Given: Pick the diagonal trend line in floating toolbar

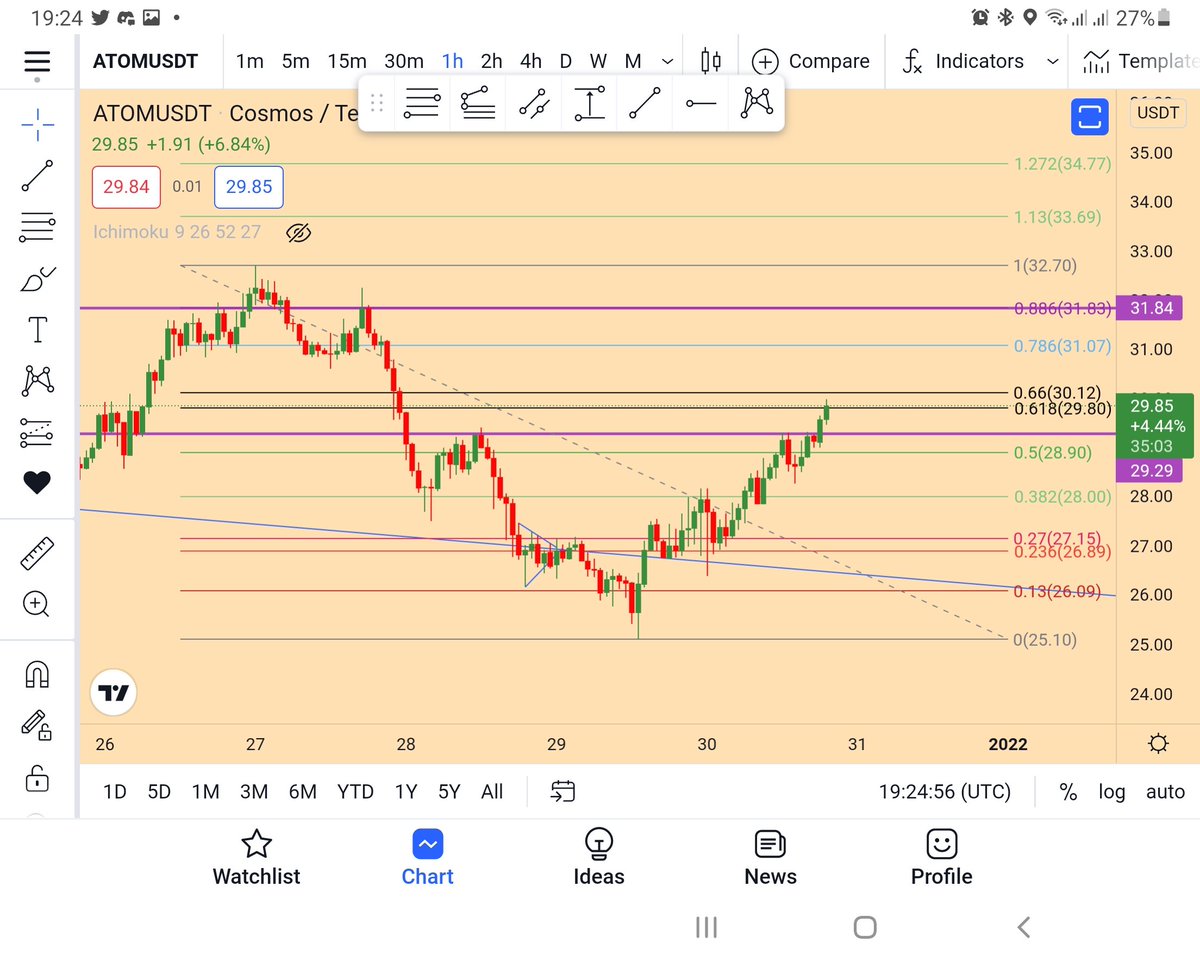Looking at the screenshot, I should click(645, 103).
